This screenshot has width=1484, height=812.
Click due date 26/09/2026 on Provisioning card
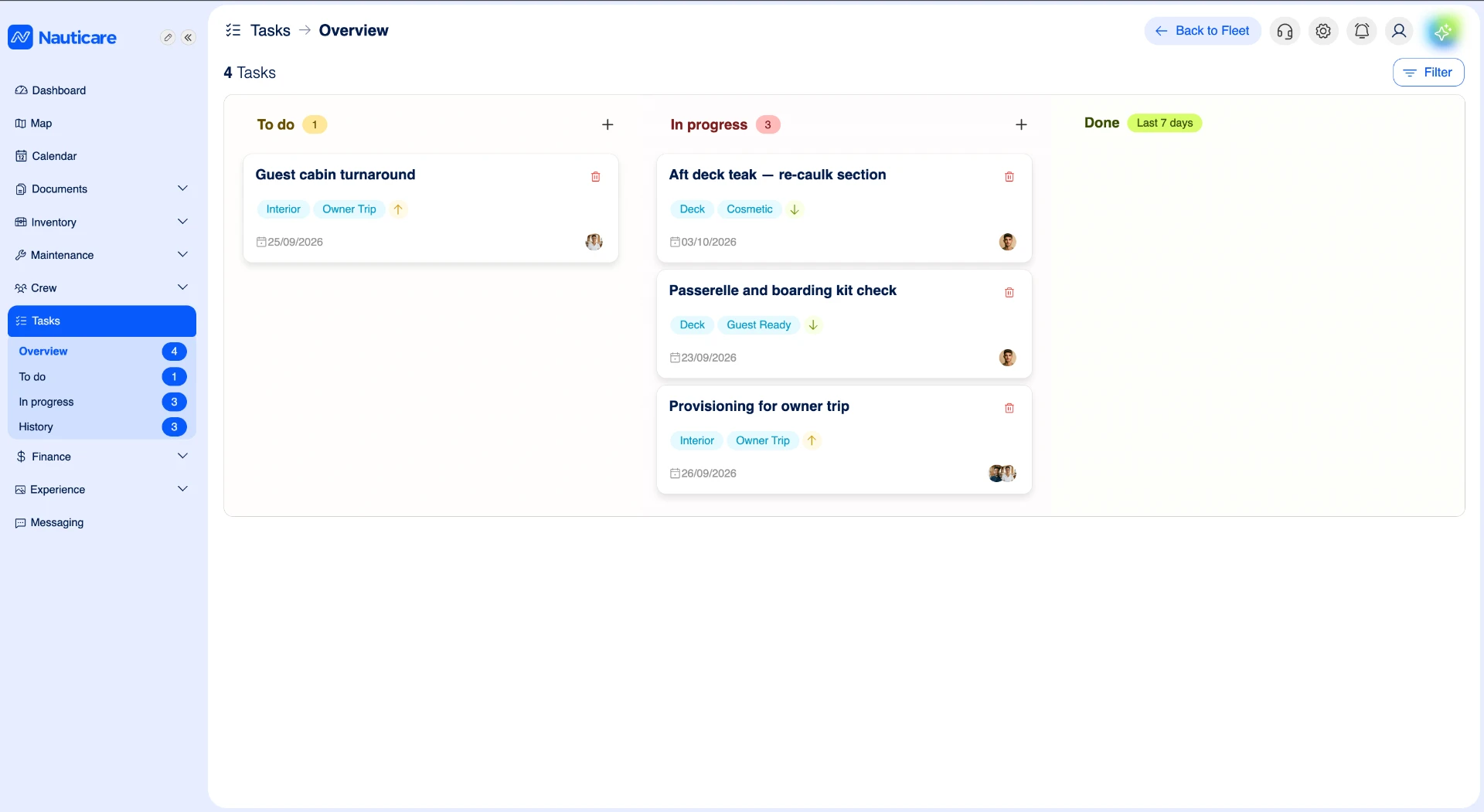click(703, 474)
